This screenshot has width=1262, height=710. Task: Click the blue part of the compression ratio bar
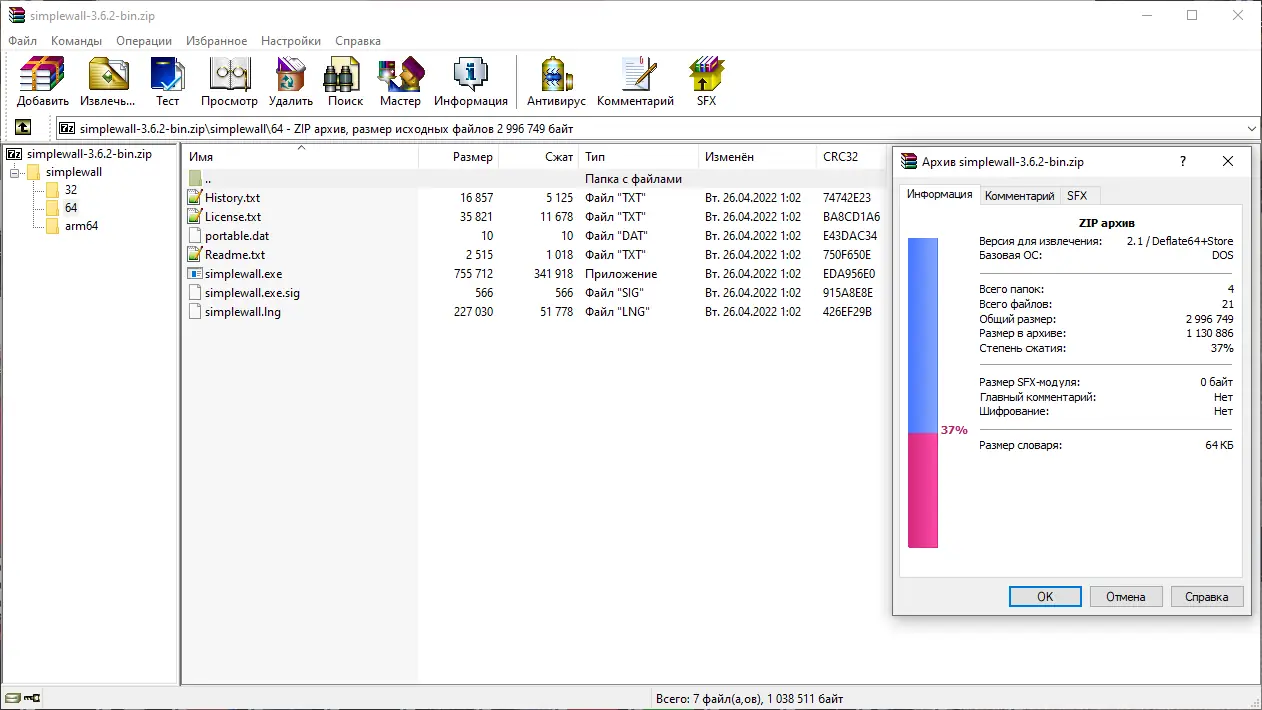923,335
